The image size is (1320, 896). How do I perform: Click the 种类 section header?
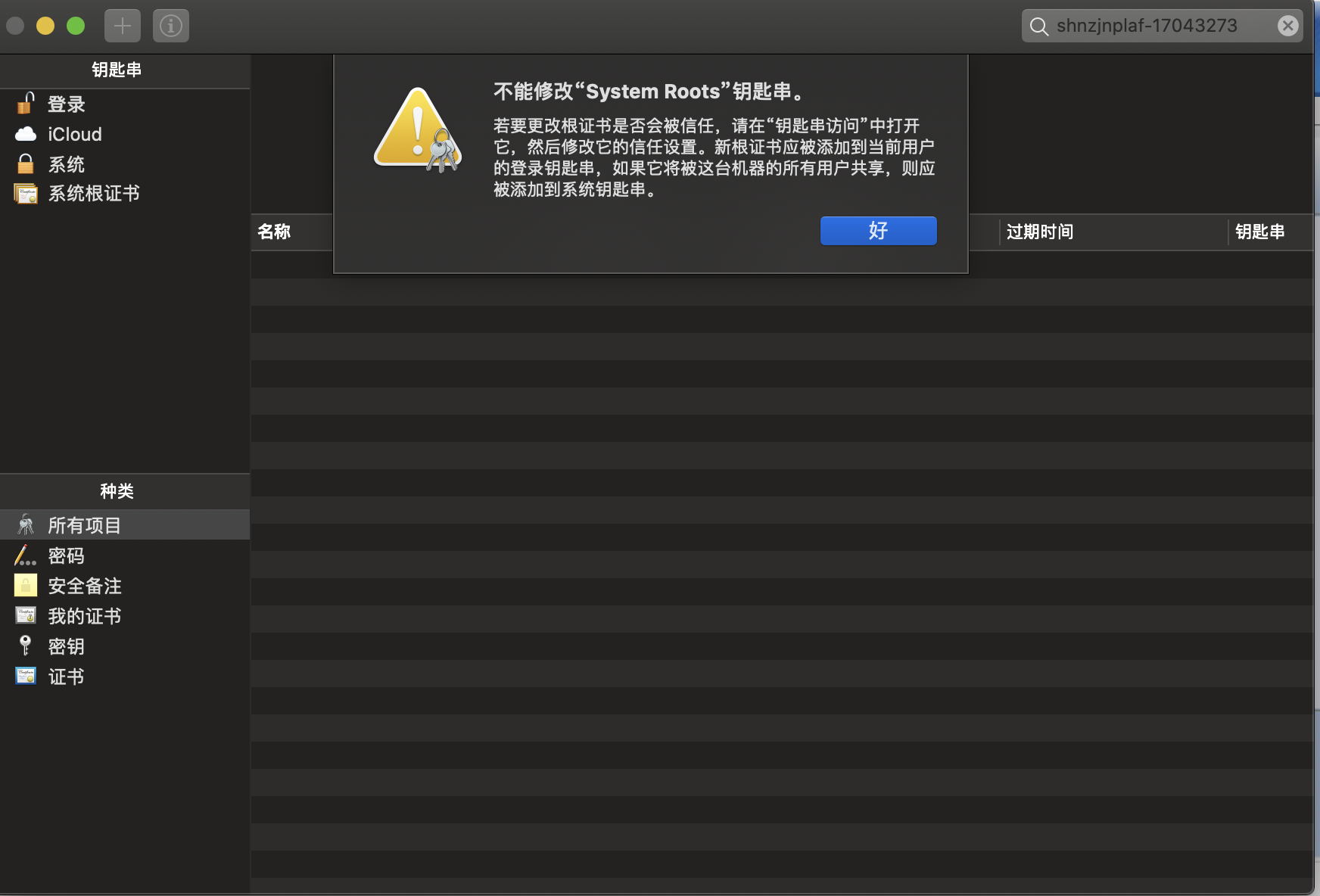pyautogui.click(x=117, y=492)
